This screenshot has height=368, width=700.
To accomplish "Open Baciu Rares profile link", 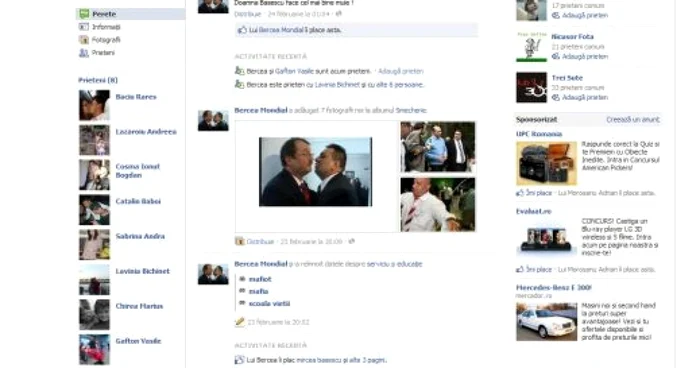I will pyautogui.click(x=136, y=96).
